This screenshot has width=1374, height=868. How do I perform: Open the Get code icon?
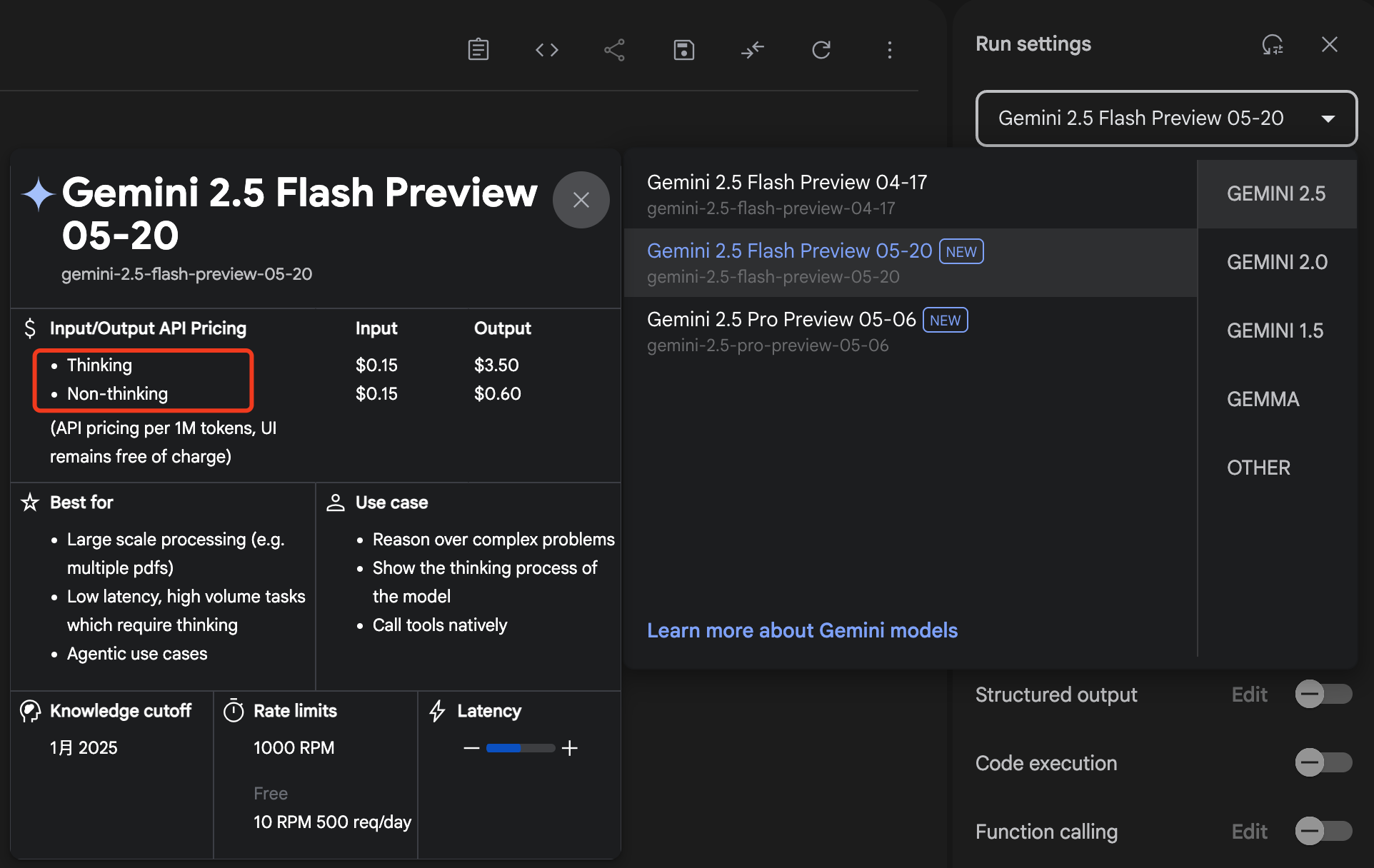(546, 50)
